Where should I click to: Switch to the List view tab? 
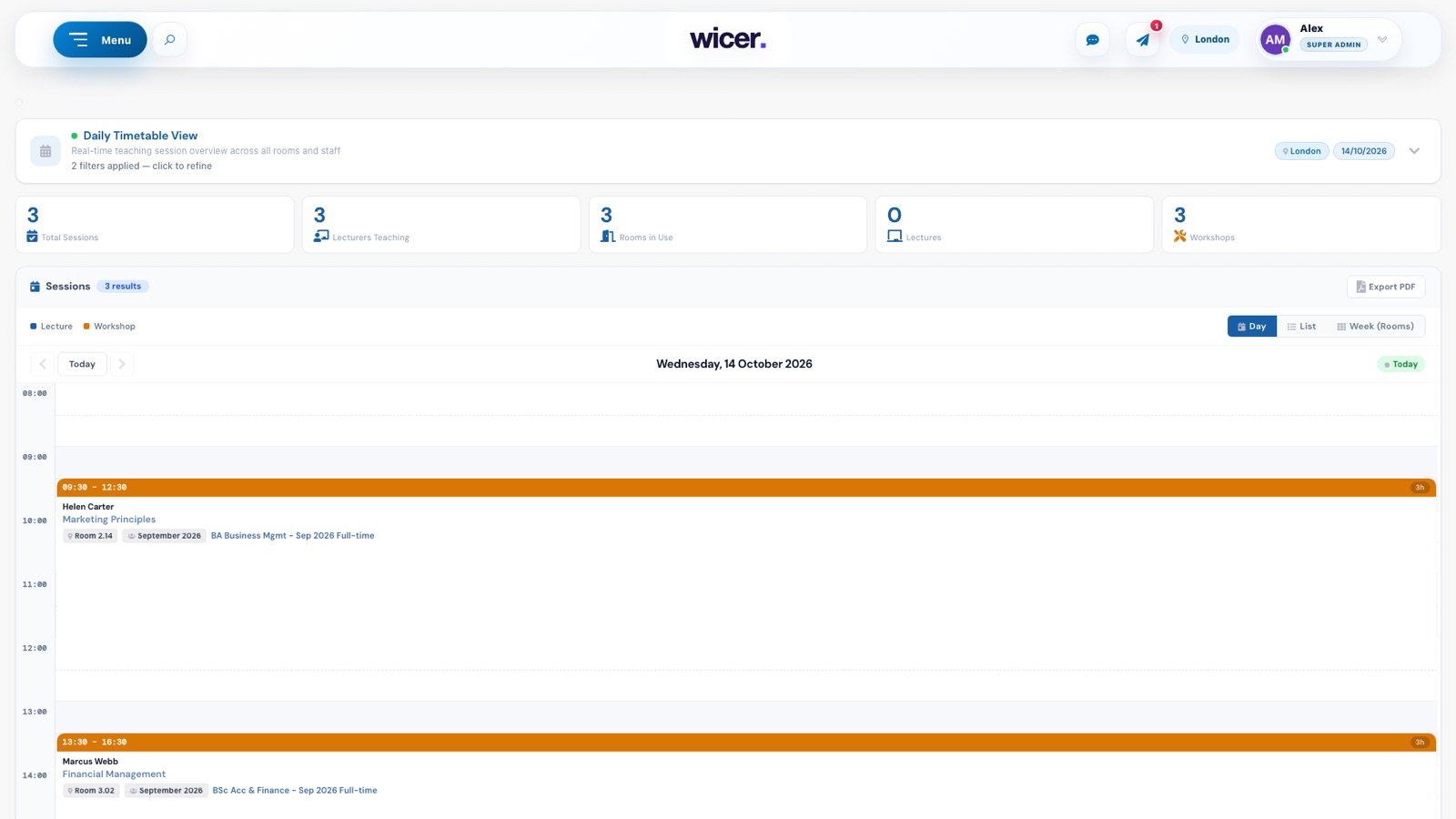pyautogui.click(x=1301, y=327)
